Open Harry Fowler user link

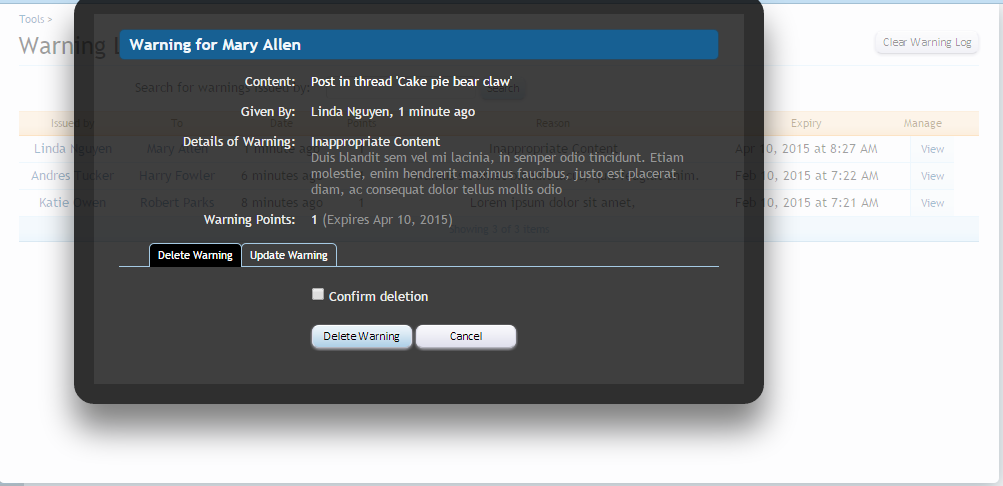177,175
